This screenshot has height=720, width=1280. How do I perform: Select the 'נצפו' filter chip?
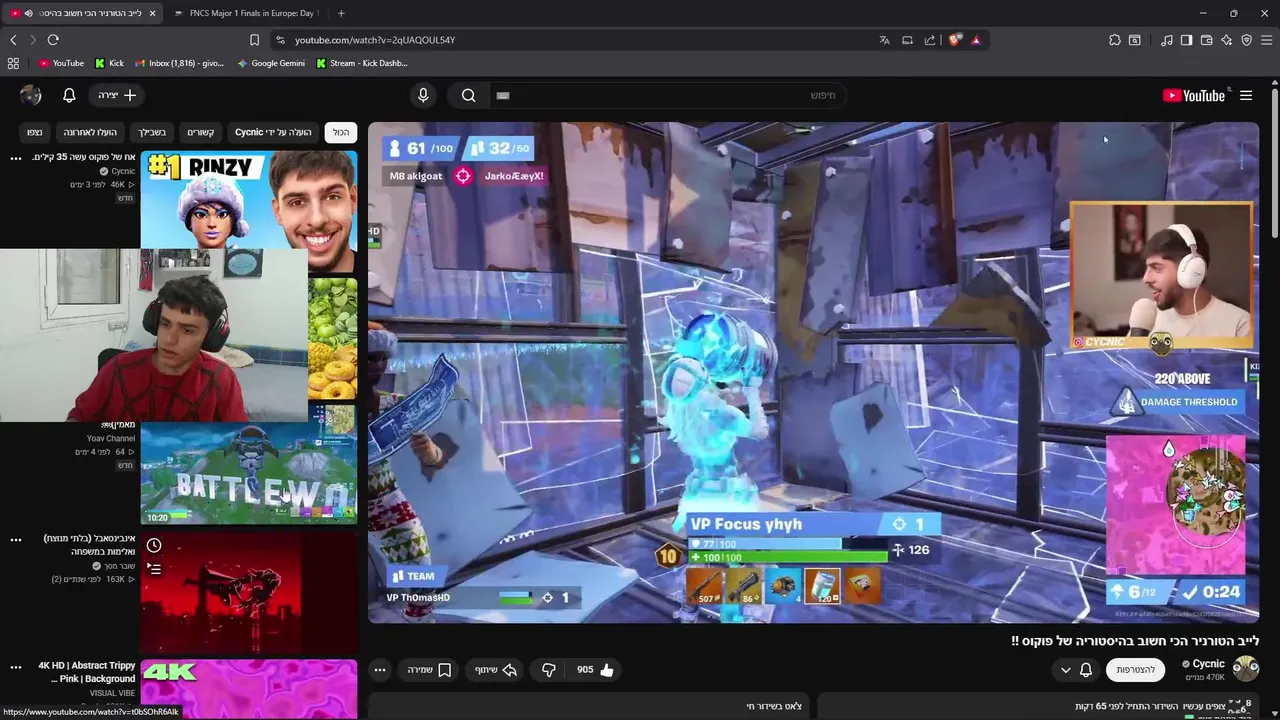click(x=35, y=132)
